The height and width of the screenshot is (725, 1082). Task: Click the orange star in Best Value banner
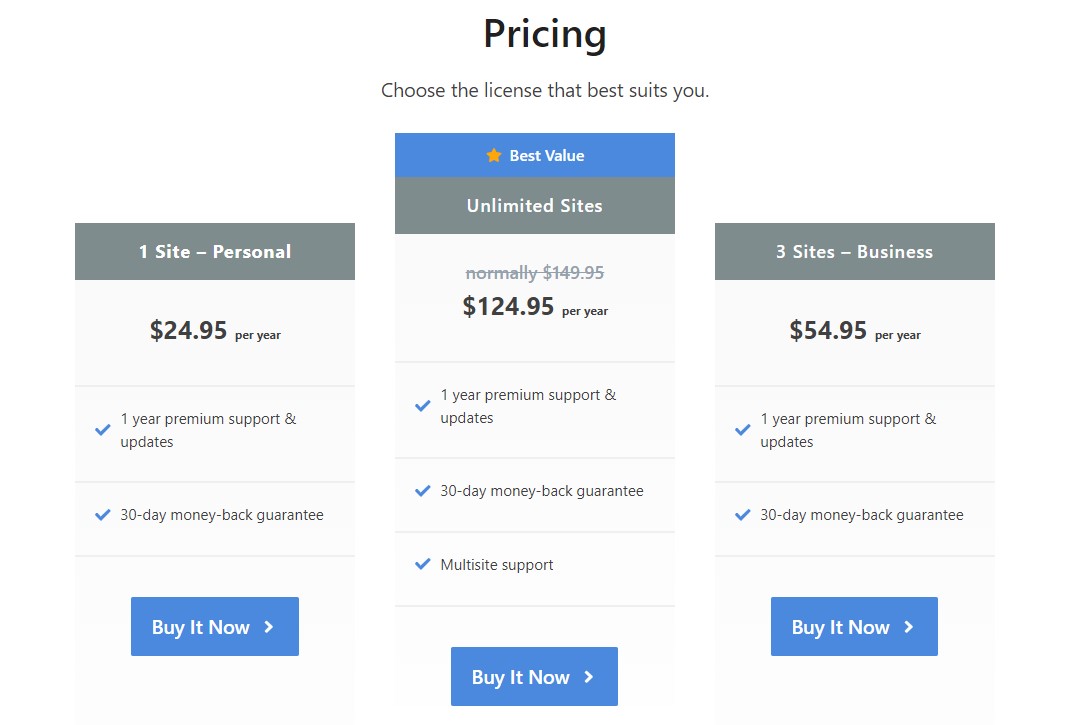click(x=493, y=155)
